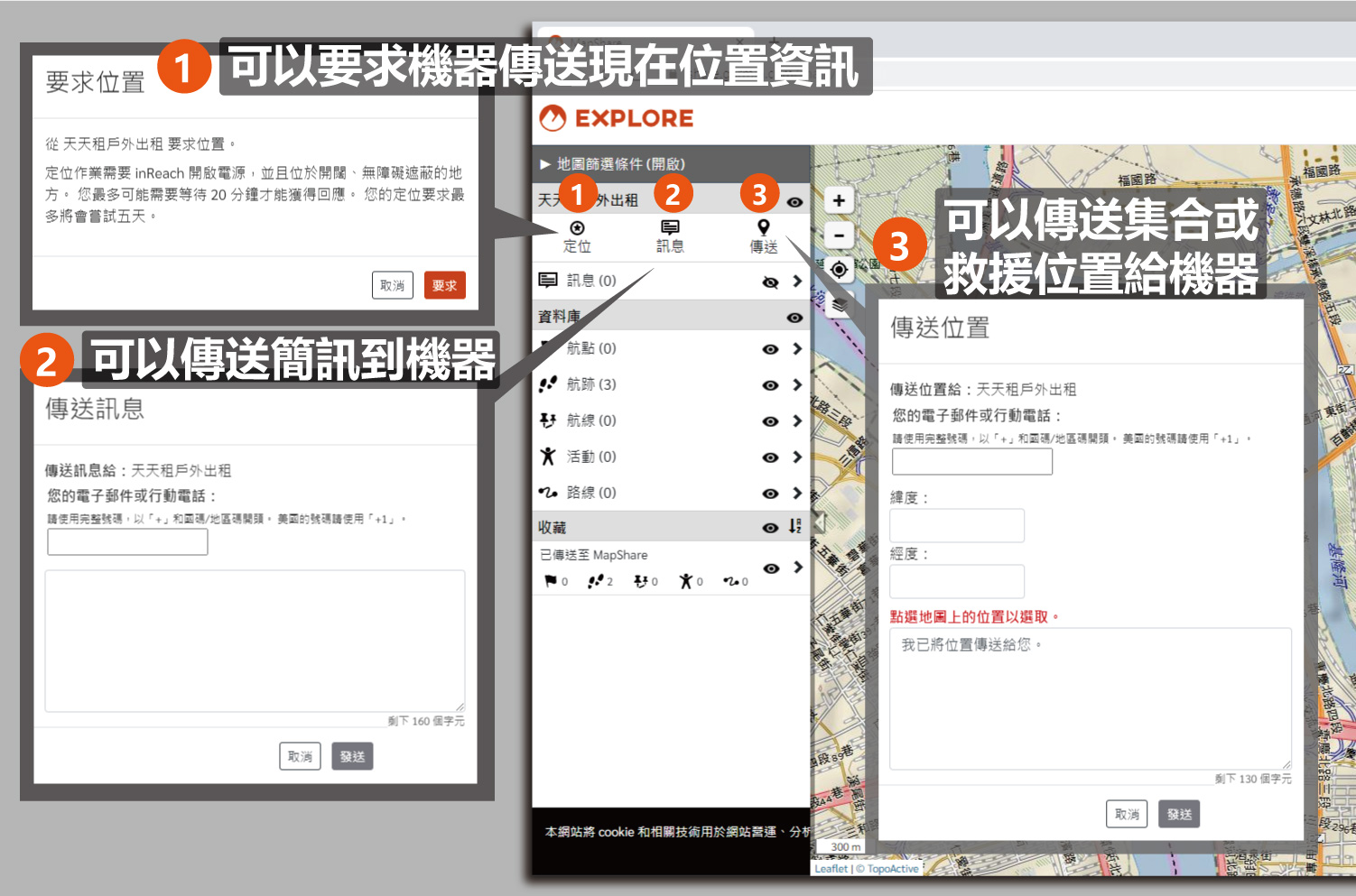Select the 路線 (0) route icon
The image size is (1356, 896).
click(548, 493)
